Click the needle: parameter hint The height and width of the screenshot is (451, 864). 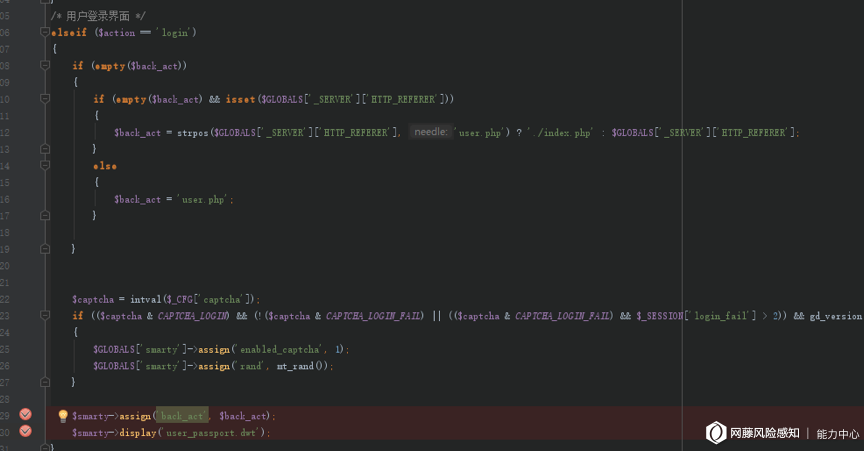[x=431, y=132]
